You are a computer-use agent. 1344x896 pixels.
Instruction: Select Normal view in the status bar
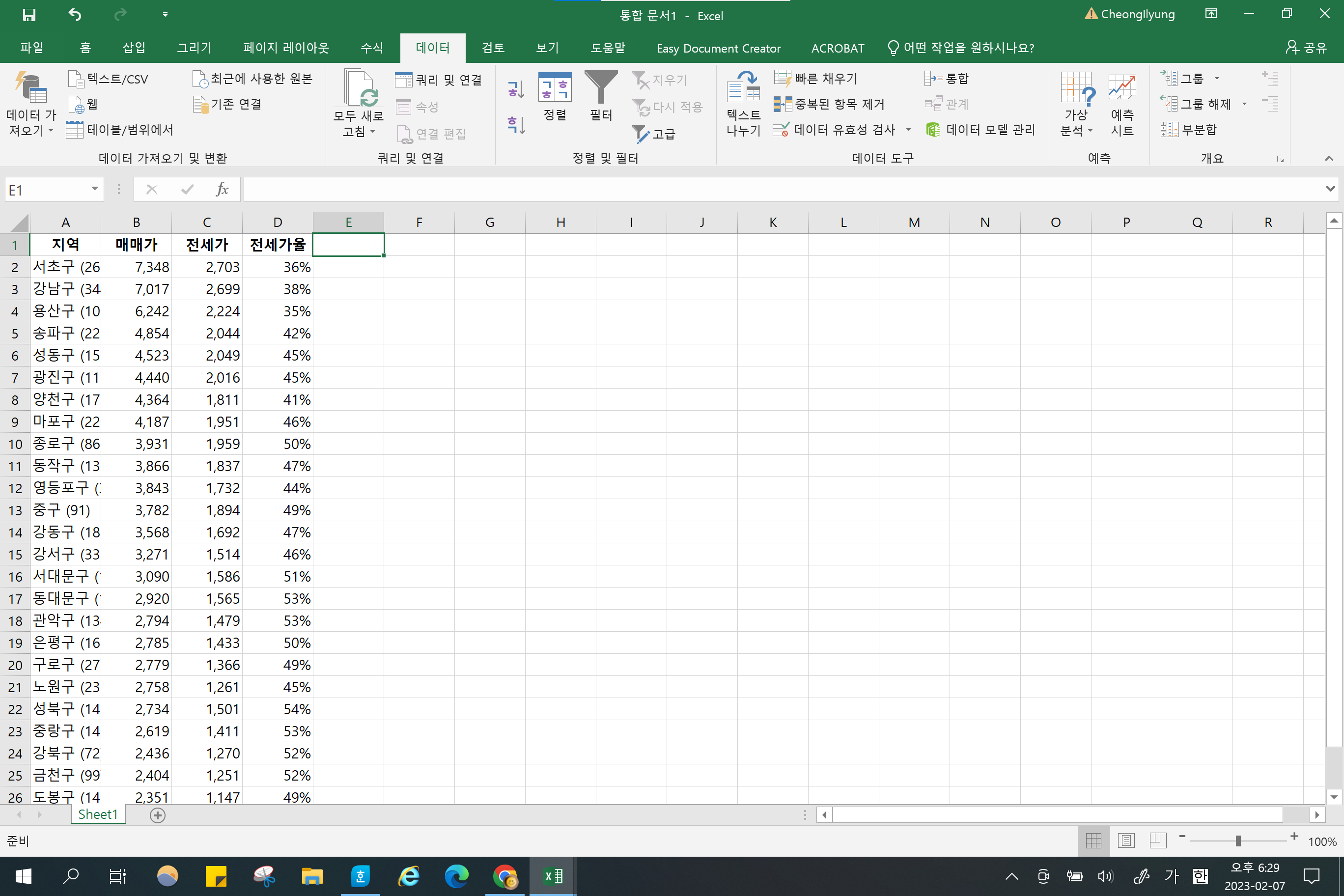click(x=1093, y=840)
